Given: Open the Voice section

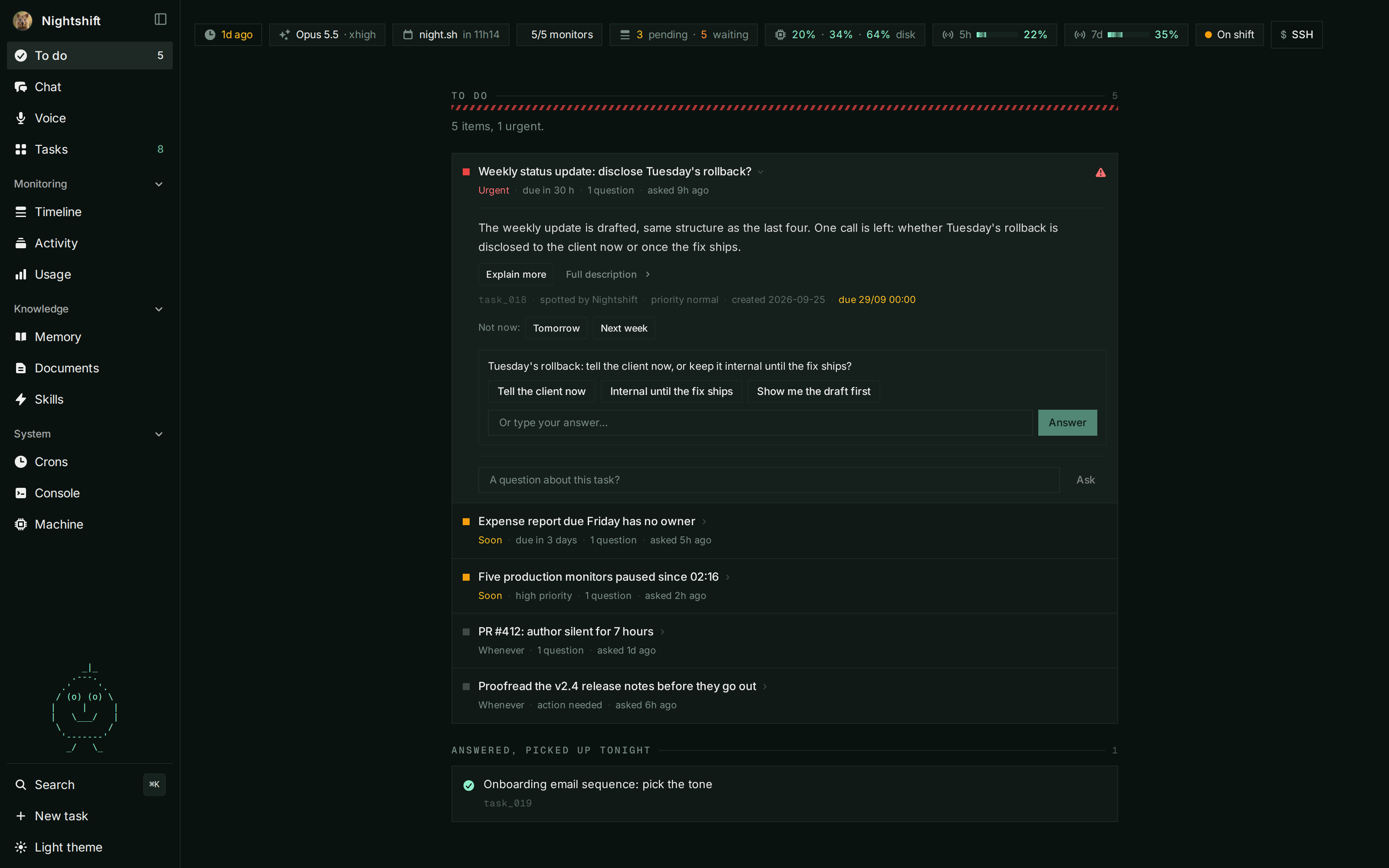Looking at the screenshot, I should coord(89,118).
